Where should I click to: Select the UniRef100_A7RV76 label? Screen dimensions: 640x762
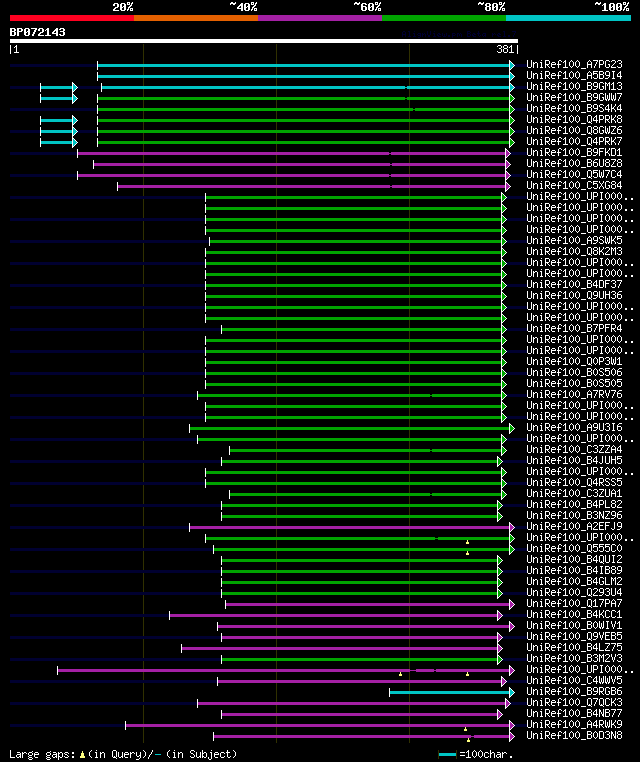click(x=574, y=394)
